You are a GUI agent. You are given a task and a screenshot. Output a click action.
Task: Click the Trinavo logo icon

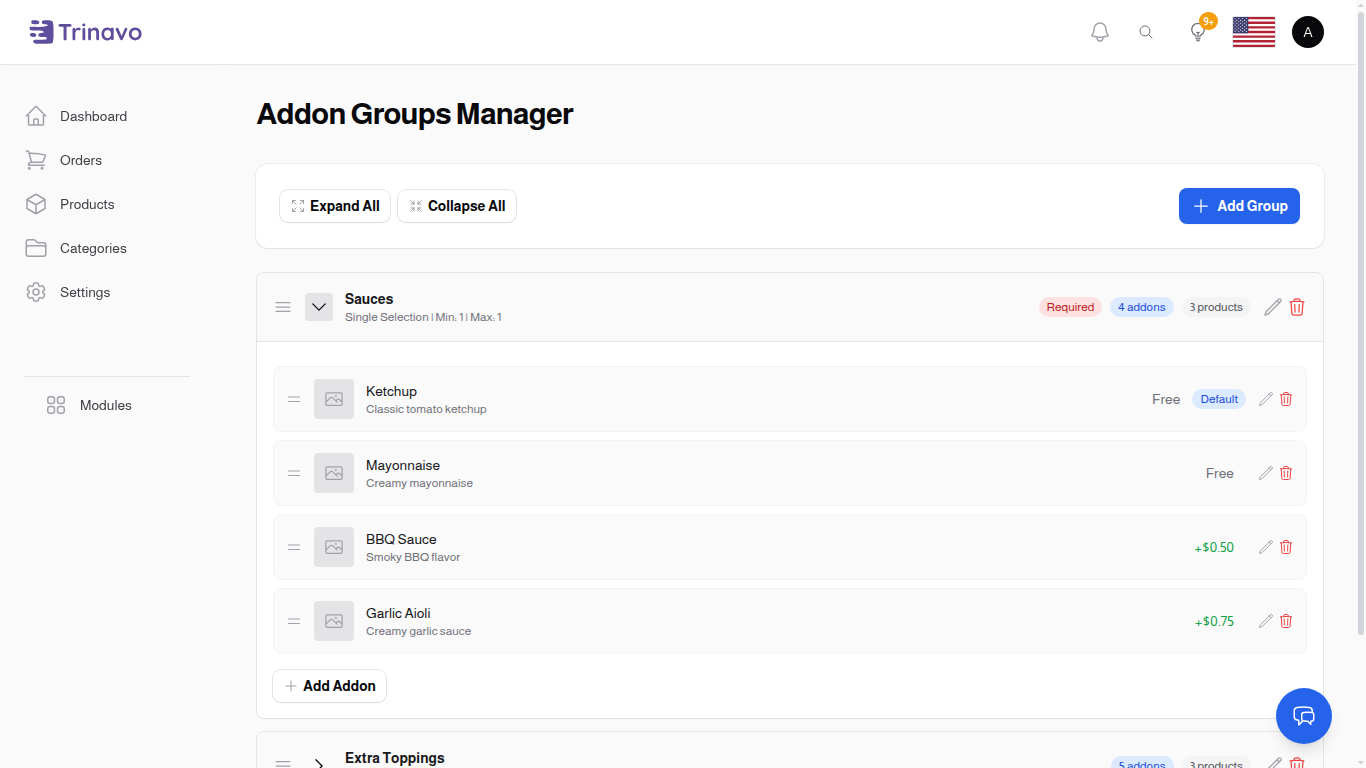pos(39,31)
